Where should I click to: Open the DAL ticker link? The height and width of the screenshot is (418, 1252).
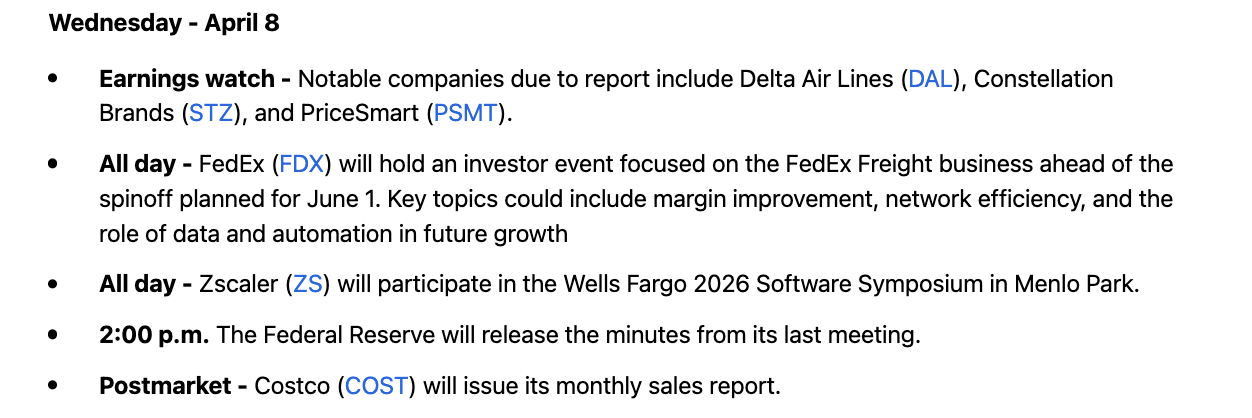[x=931, y=79]
